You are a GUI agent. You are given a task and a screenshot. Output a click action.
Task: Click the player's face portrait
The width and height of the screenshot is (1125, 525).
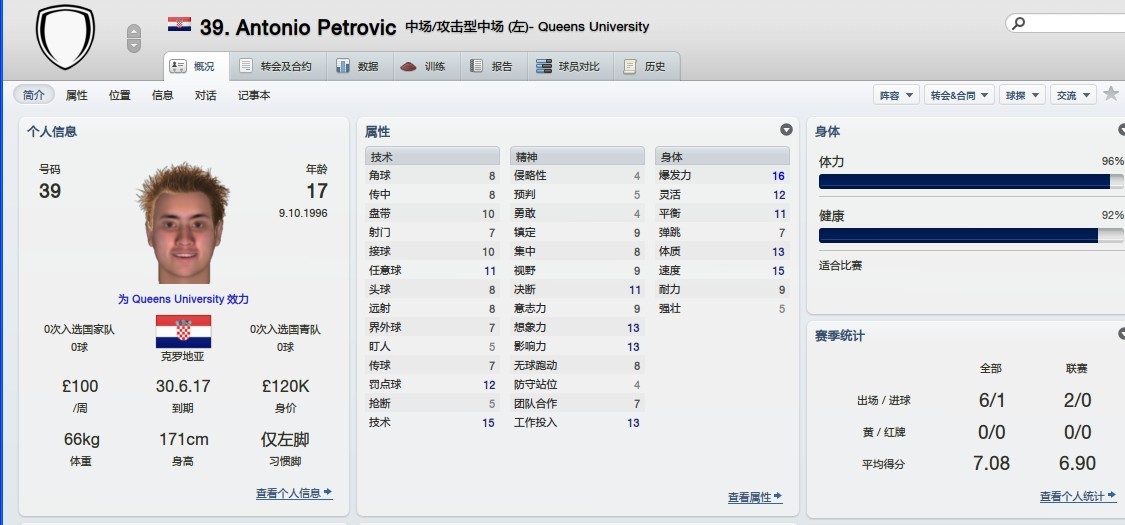182,225
